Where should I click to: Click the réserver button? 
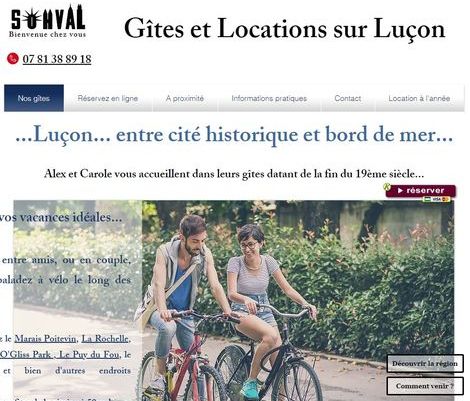tap(421, 191)
